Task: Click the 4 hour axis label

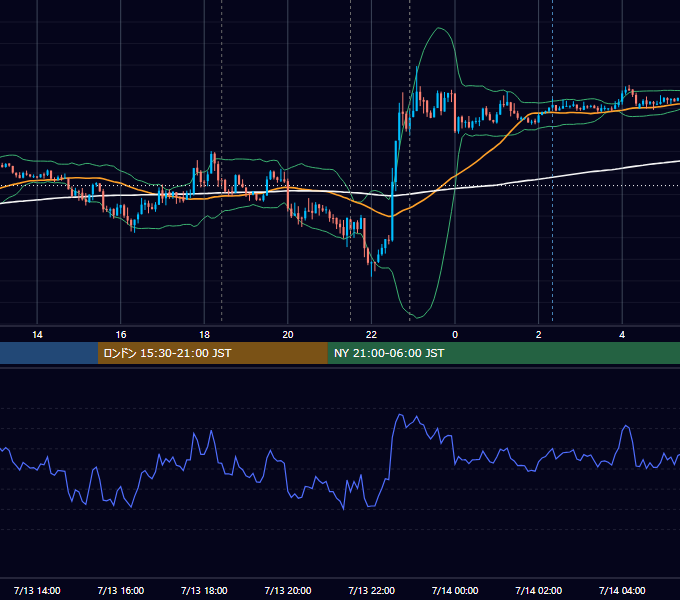Action: (622, 335)
